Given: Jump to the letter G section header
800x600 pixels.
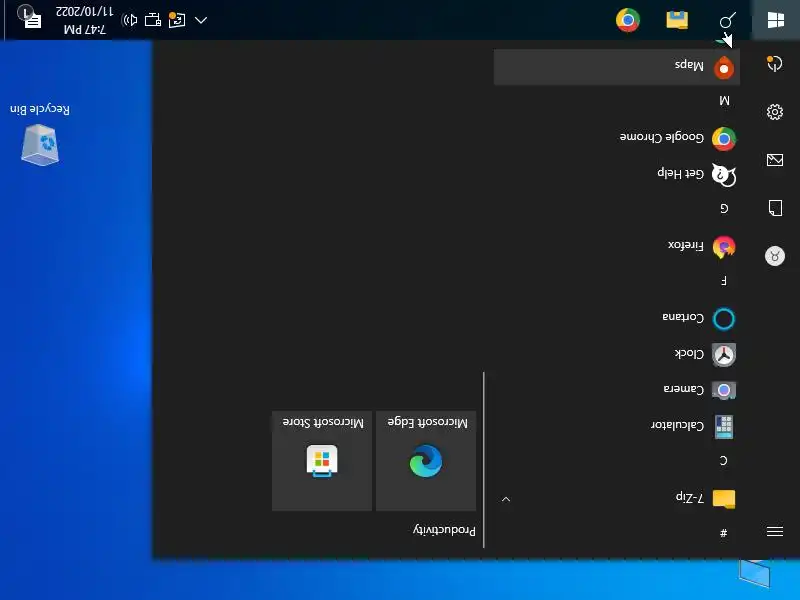Looking at the screenshot, I should pos(724,208).
